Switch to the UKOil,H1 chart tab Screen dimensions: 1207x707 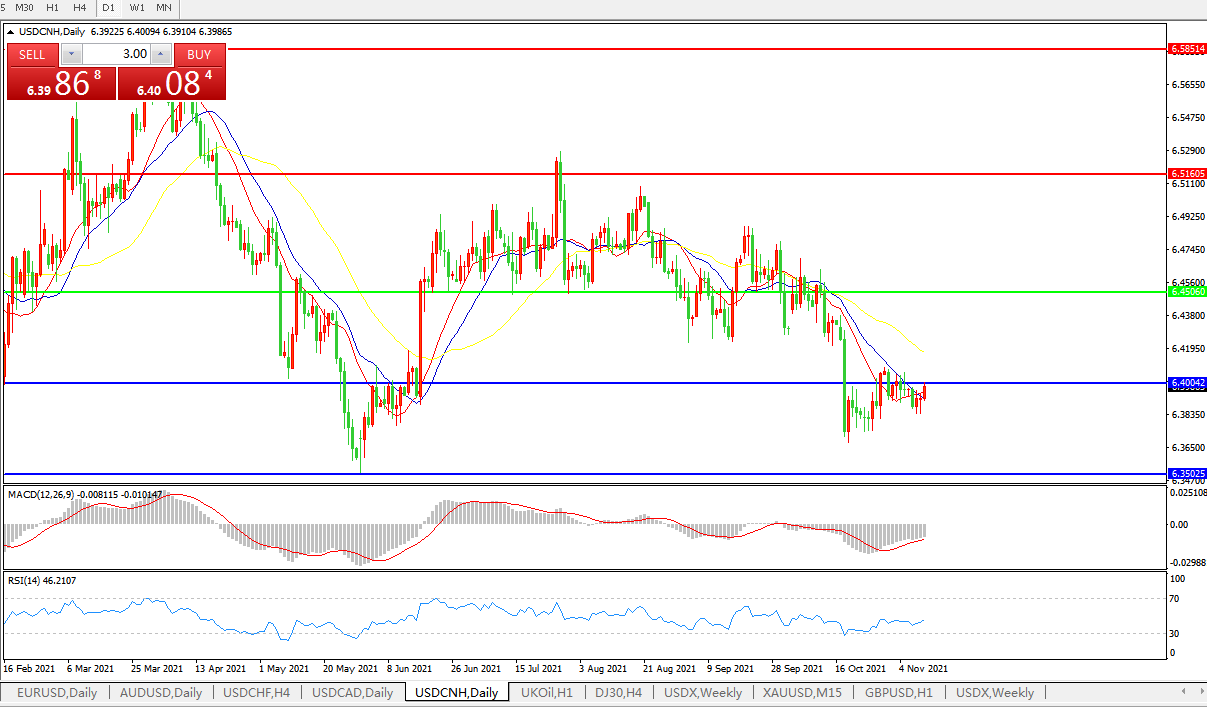pos(546,692)
